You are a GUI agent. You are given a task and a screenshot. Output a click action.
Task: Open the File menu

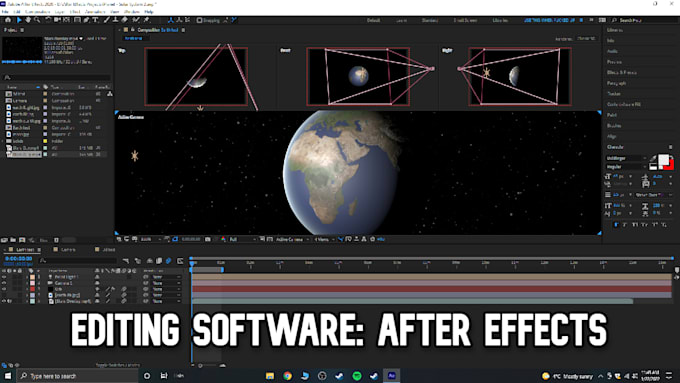pyautogui.click(x=5, y=12)
